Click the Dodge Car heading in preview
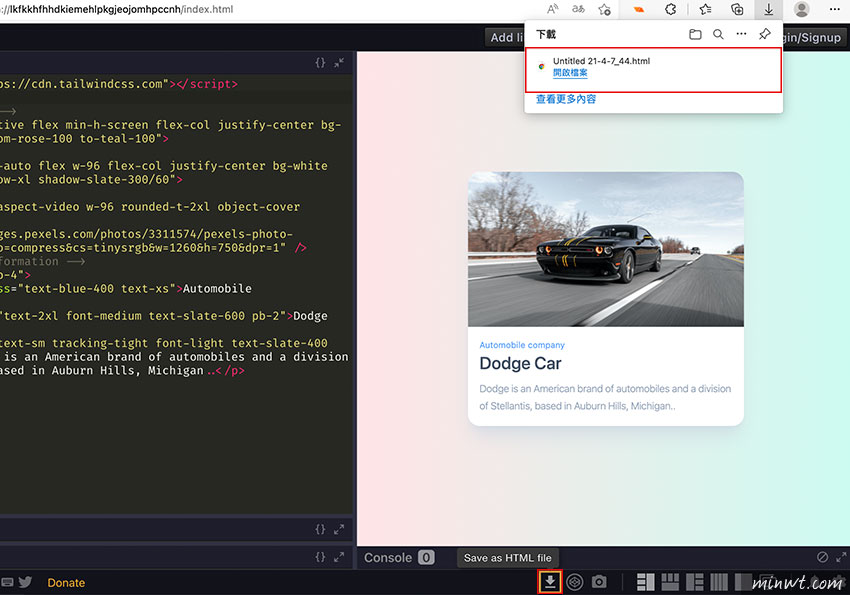The image size is (850, 595). click(520, 363)
